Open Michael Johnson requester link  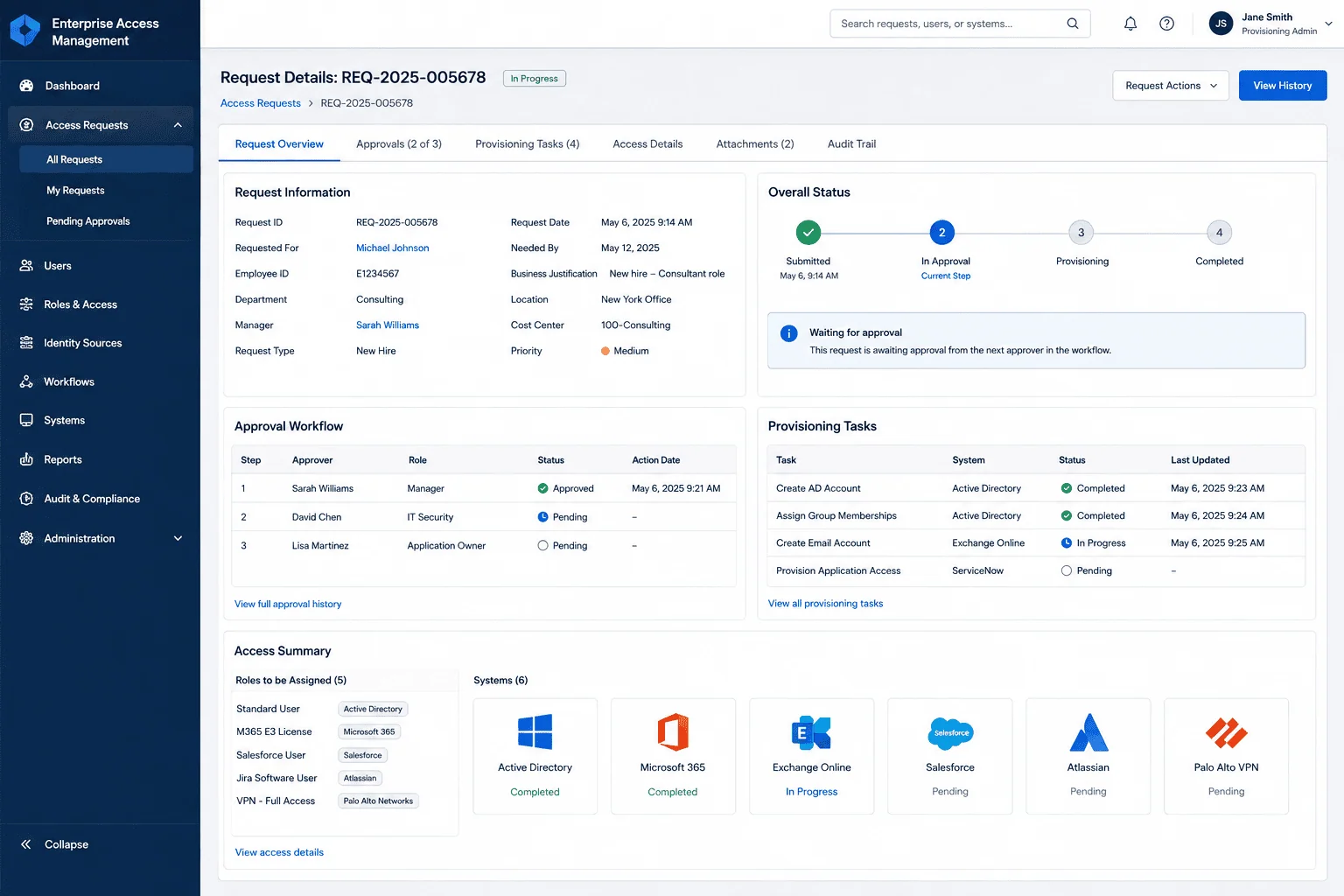pos(392,248)
